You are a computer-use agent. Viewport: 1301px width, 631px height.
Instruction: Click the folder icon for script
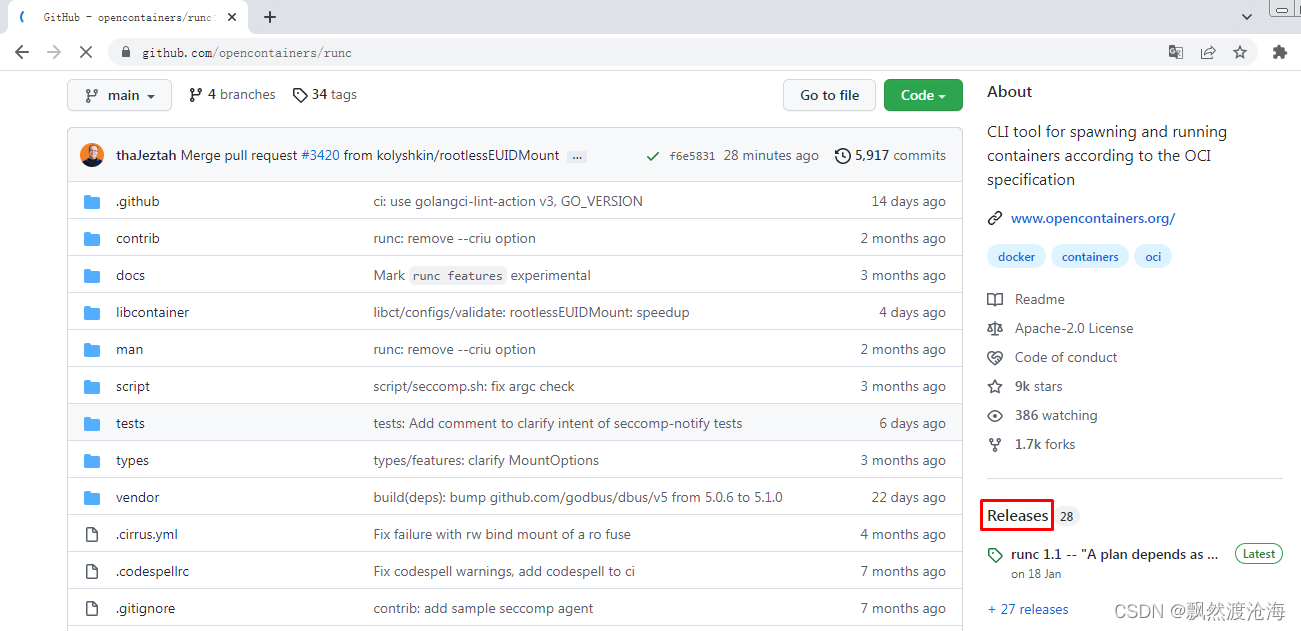(92, 386)
